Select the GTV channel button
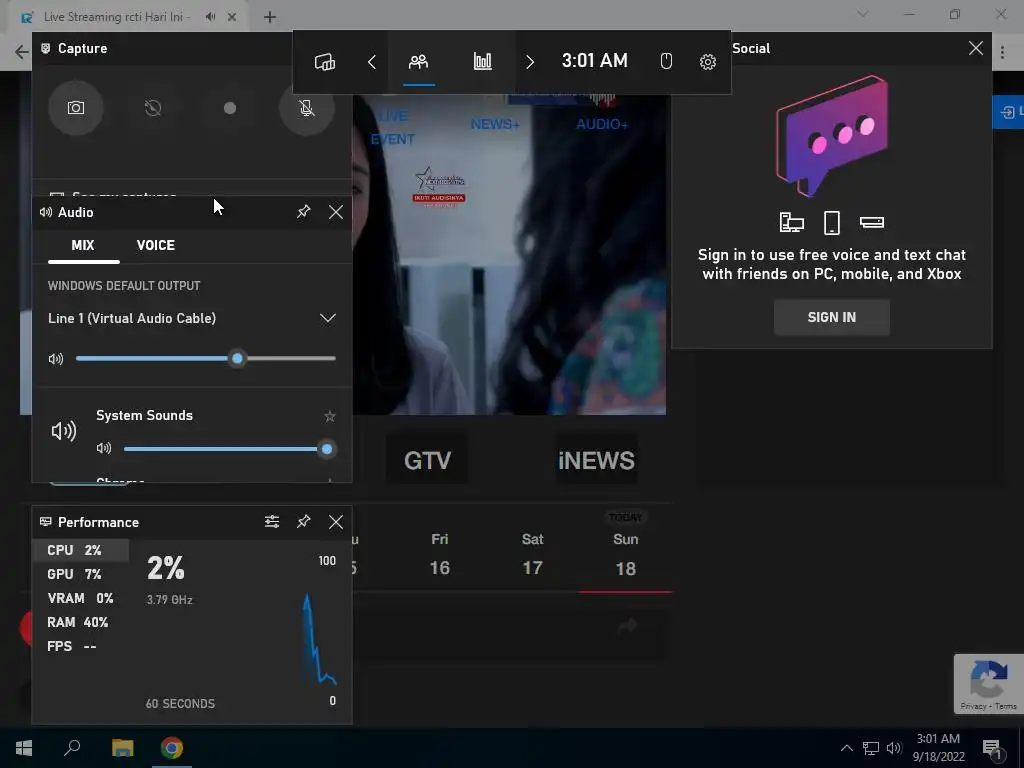This screenshot has width=1024, height=768. point(427,460)
